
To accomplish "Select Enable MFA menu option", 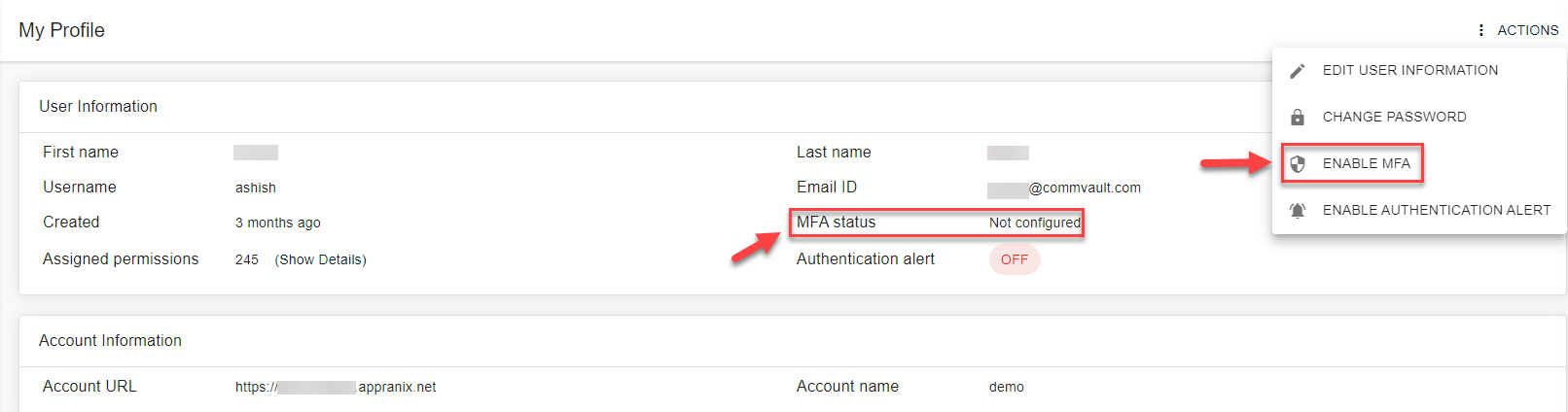I will (1366, 163).
